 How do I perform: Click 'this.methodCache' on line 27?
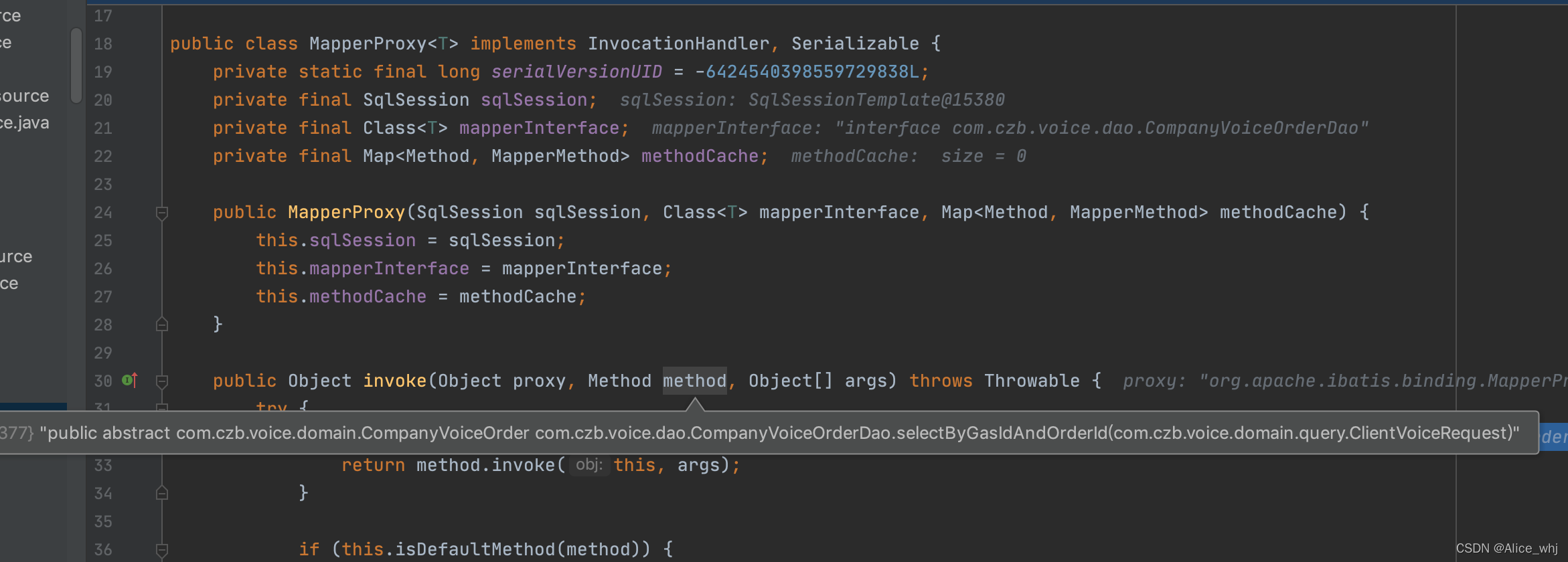[x=341, y=296]
